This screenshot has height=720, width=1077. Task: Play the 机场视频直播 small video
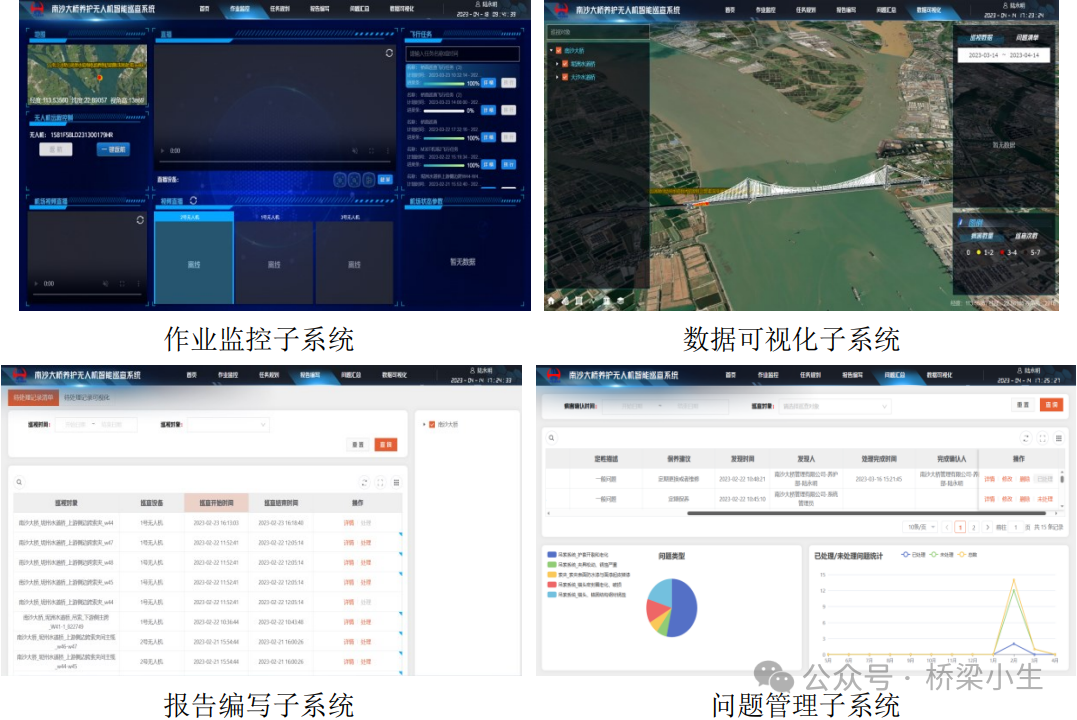pyautogui.click(x=36, y=283)
